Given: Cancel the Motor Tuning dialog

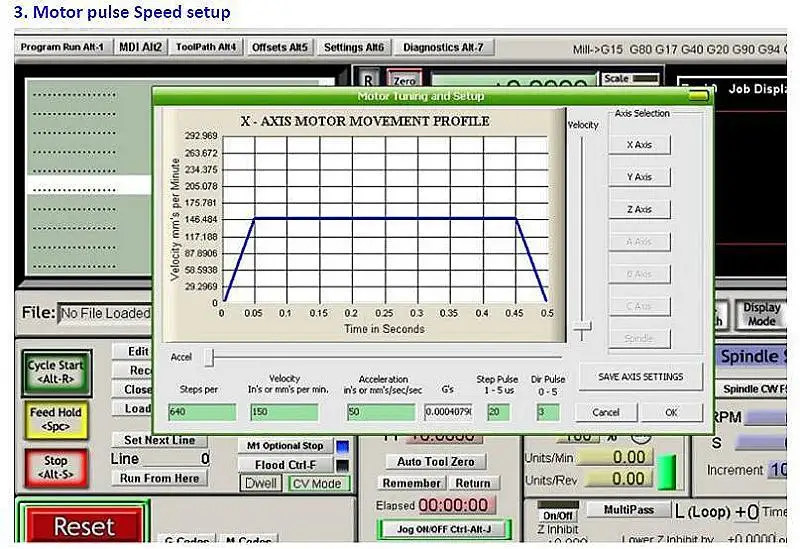Looking at the screenshot, I should pos(606,412).
